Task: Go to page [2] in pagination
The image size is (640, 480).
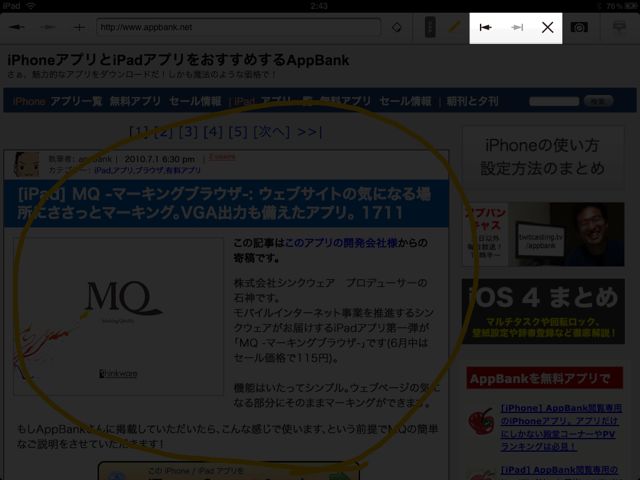Action: 163,132
